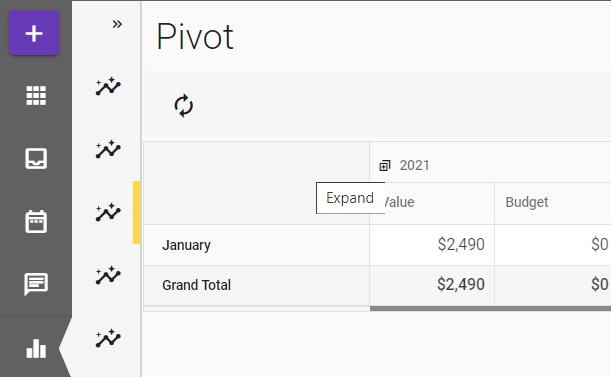Open the chat messages icon
611x377 pixels.
36,284
